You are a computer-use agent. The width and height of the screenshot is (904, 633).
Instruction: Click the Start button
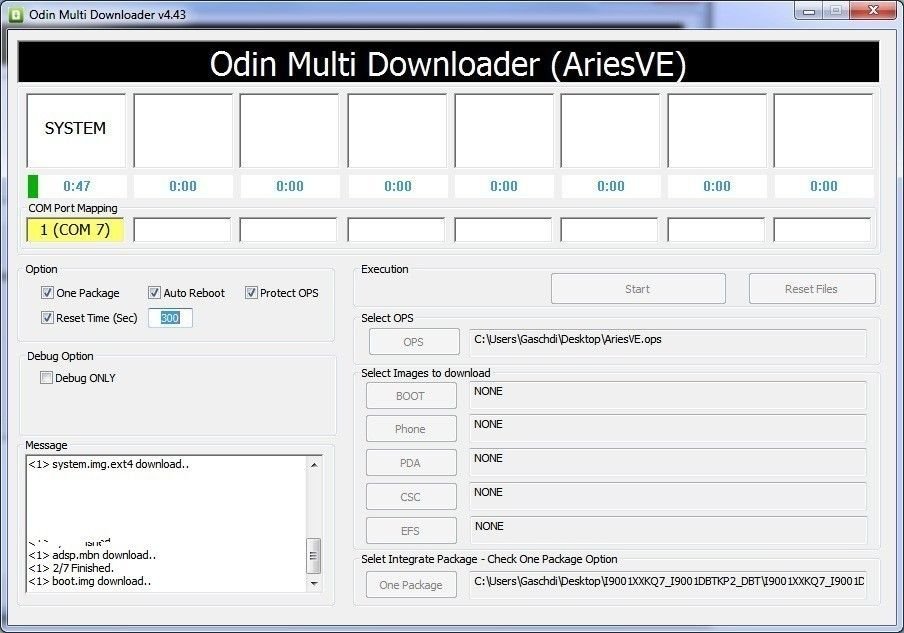[x=638, y=289]
